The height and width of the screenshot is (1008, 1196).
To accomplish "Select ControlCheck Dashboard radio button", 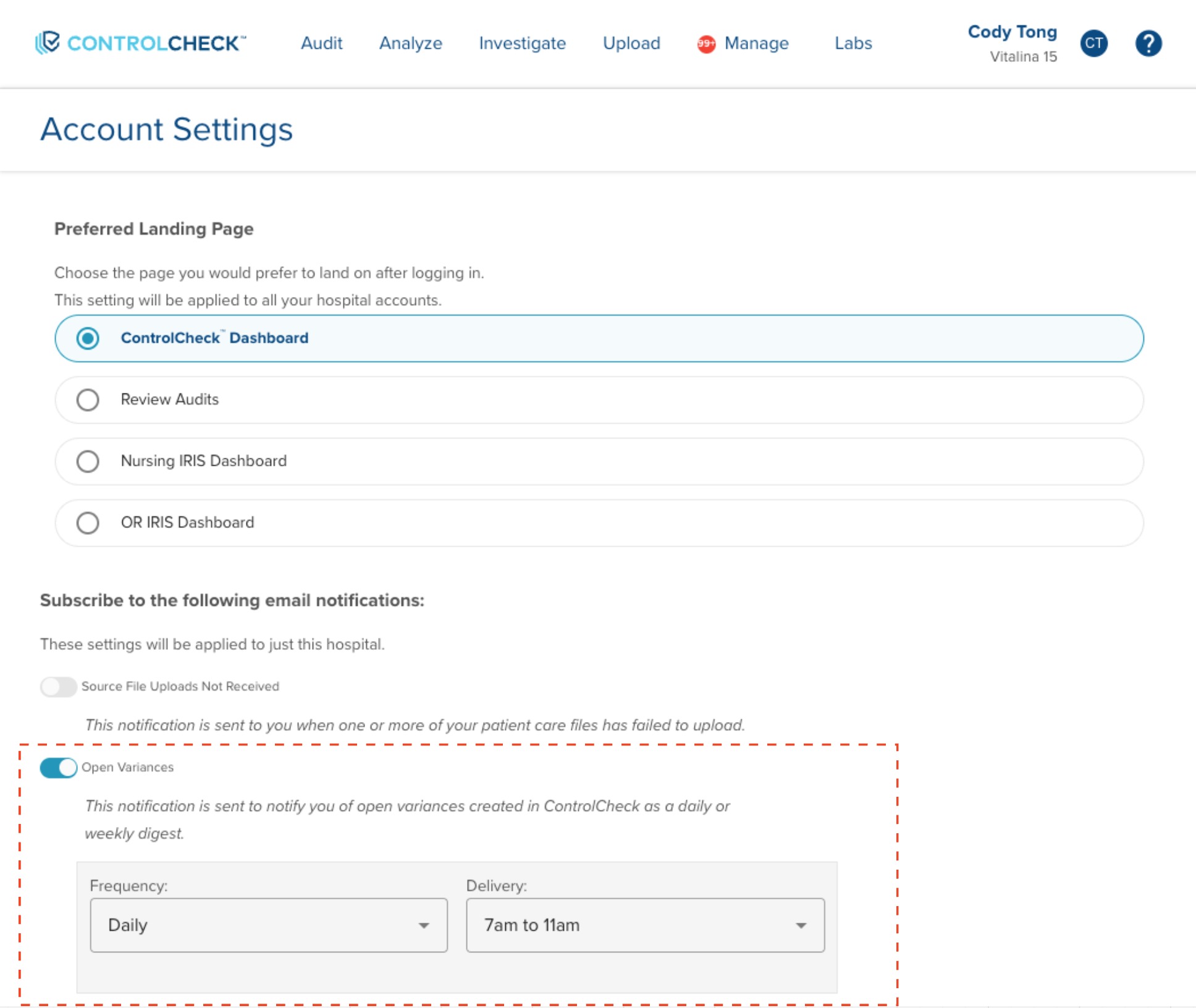I will coord(88,338).
